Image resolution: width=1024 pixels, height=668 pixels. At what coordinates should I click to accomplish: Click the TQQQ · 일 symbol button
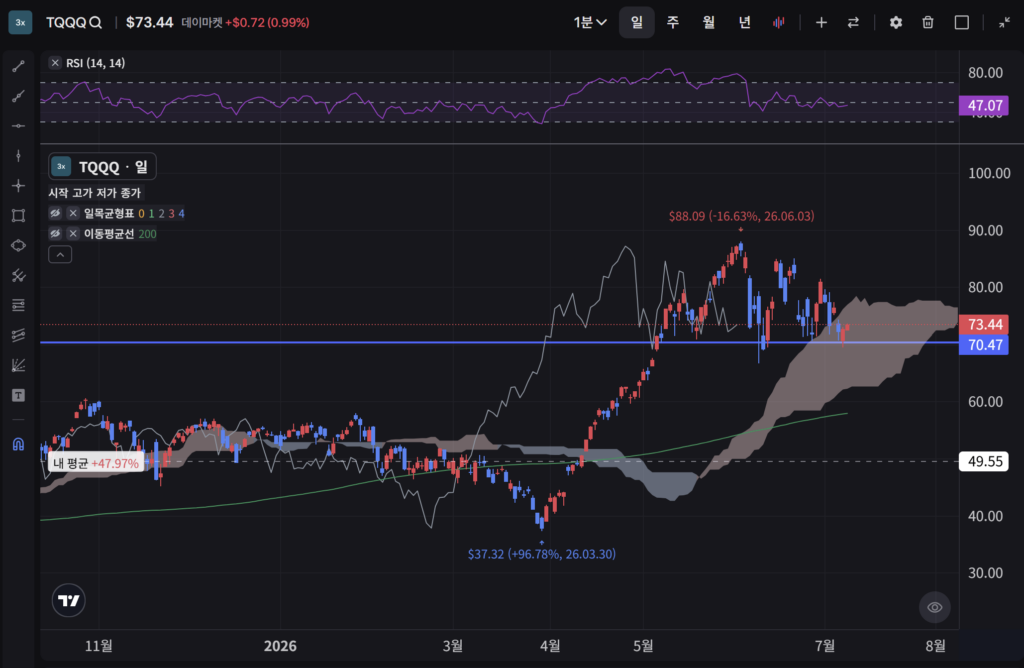click(103, 167)
